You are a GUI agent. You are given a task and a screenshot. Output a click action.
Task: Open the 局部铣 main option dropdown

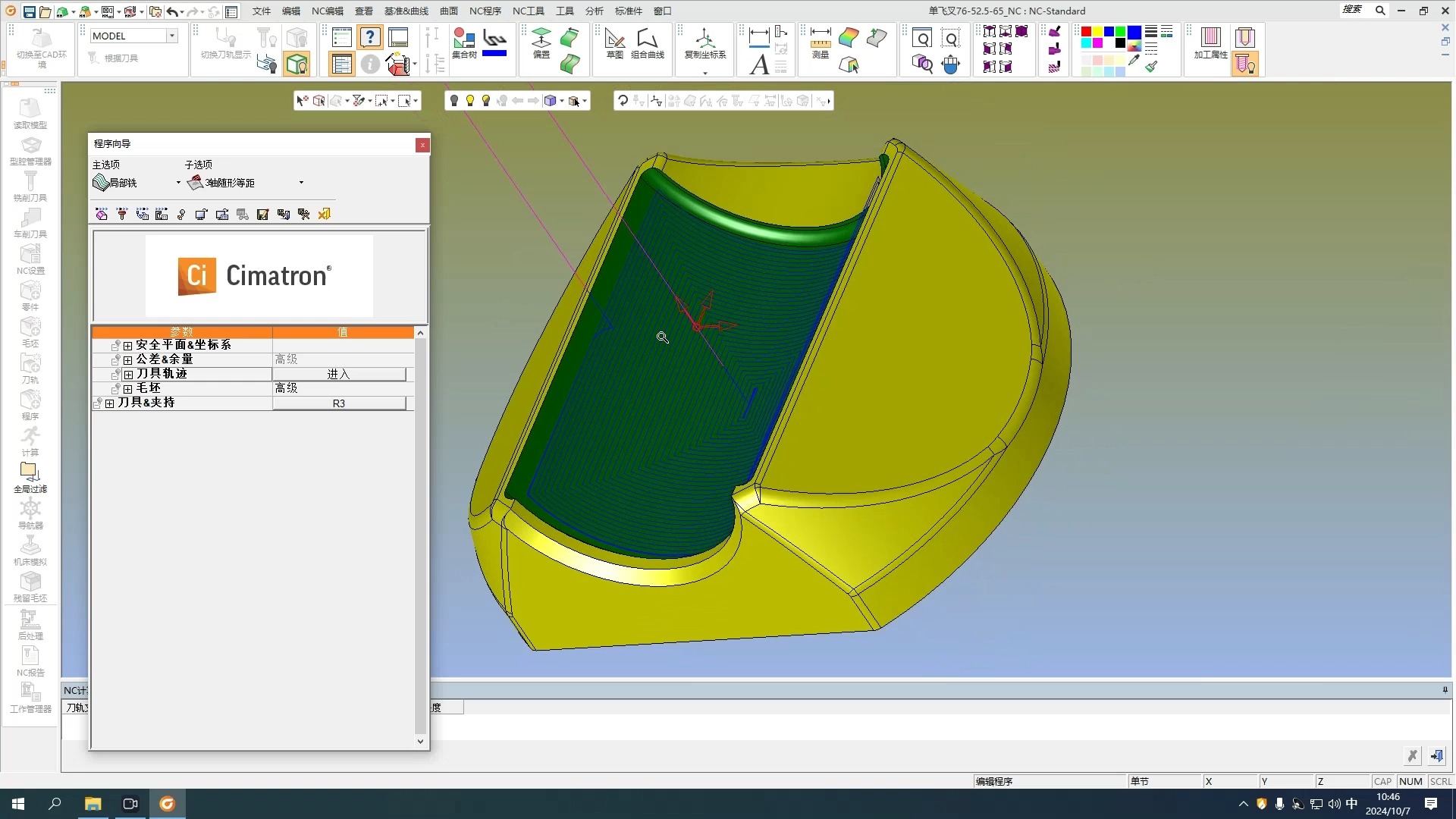[178, 183]
